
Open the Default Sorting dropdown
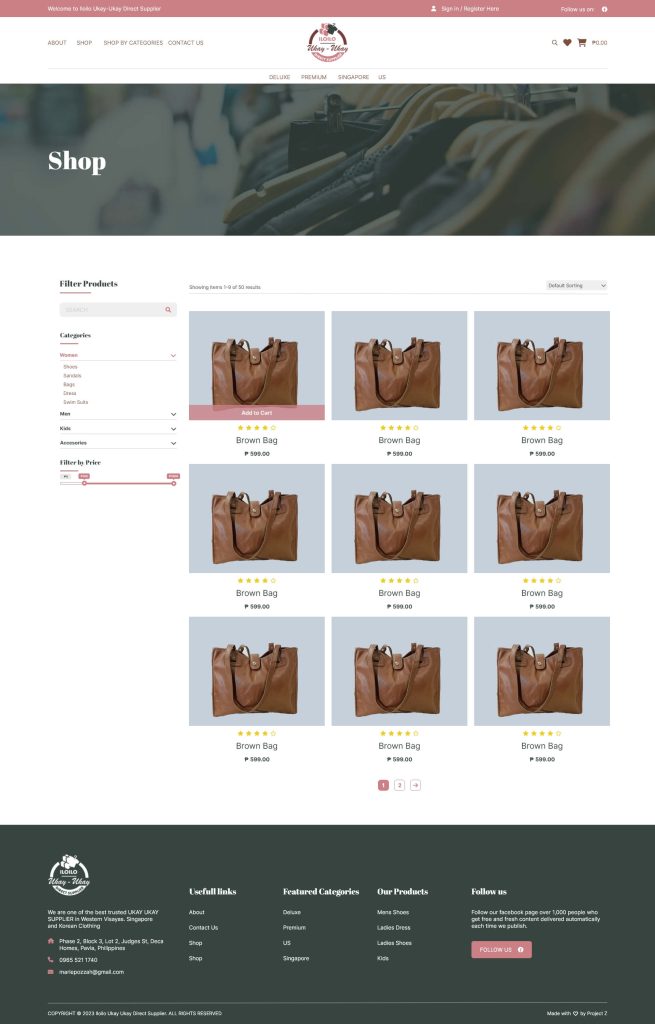tap(577, 286)
